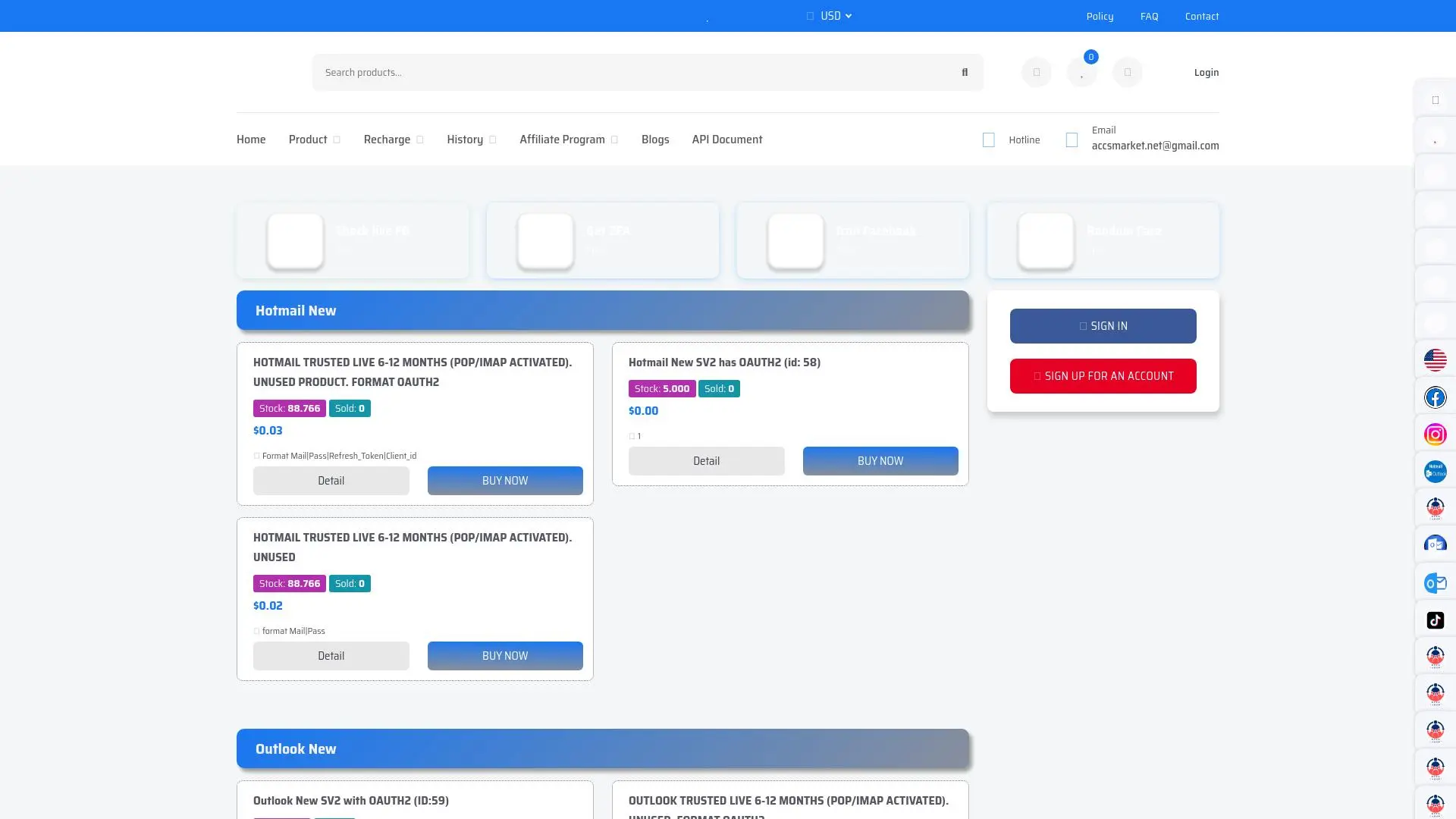Click the US flag sidebar icon
This screenshot has width=1456, height=819.
(1435, 360)
